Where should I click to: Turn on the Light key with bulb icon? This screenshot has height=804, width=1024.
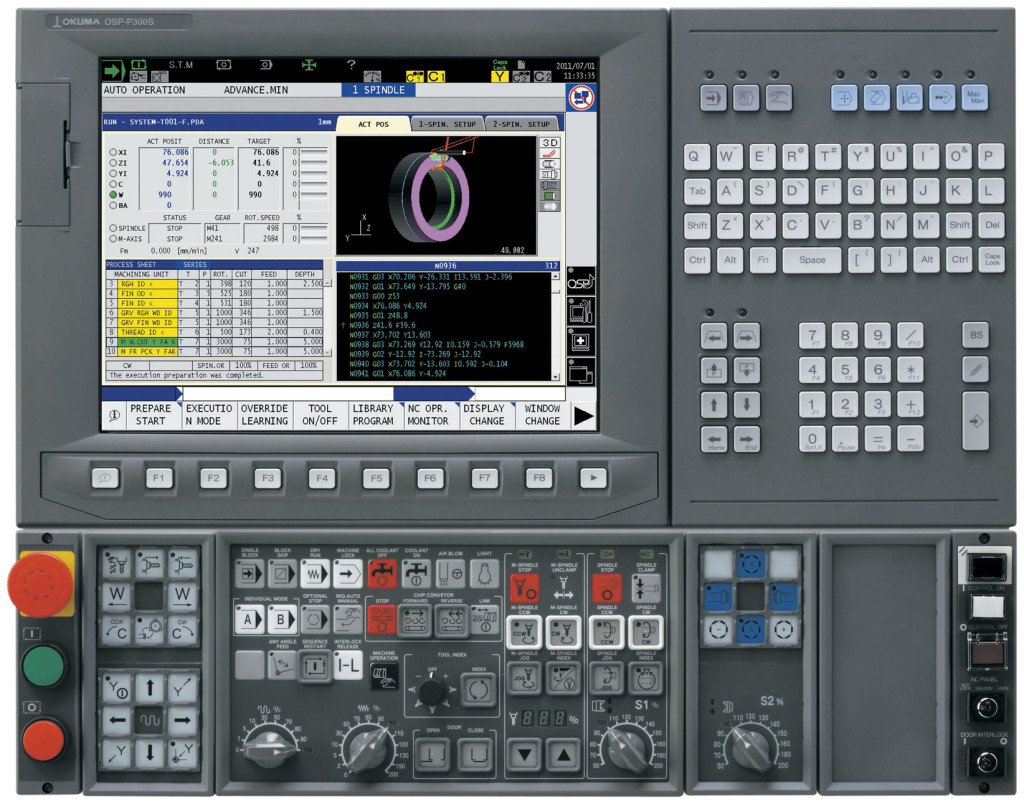484,573
